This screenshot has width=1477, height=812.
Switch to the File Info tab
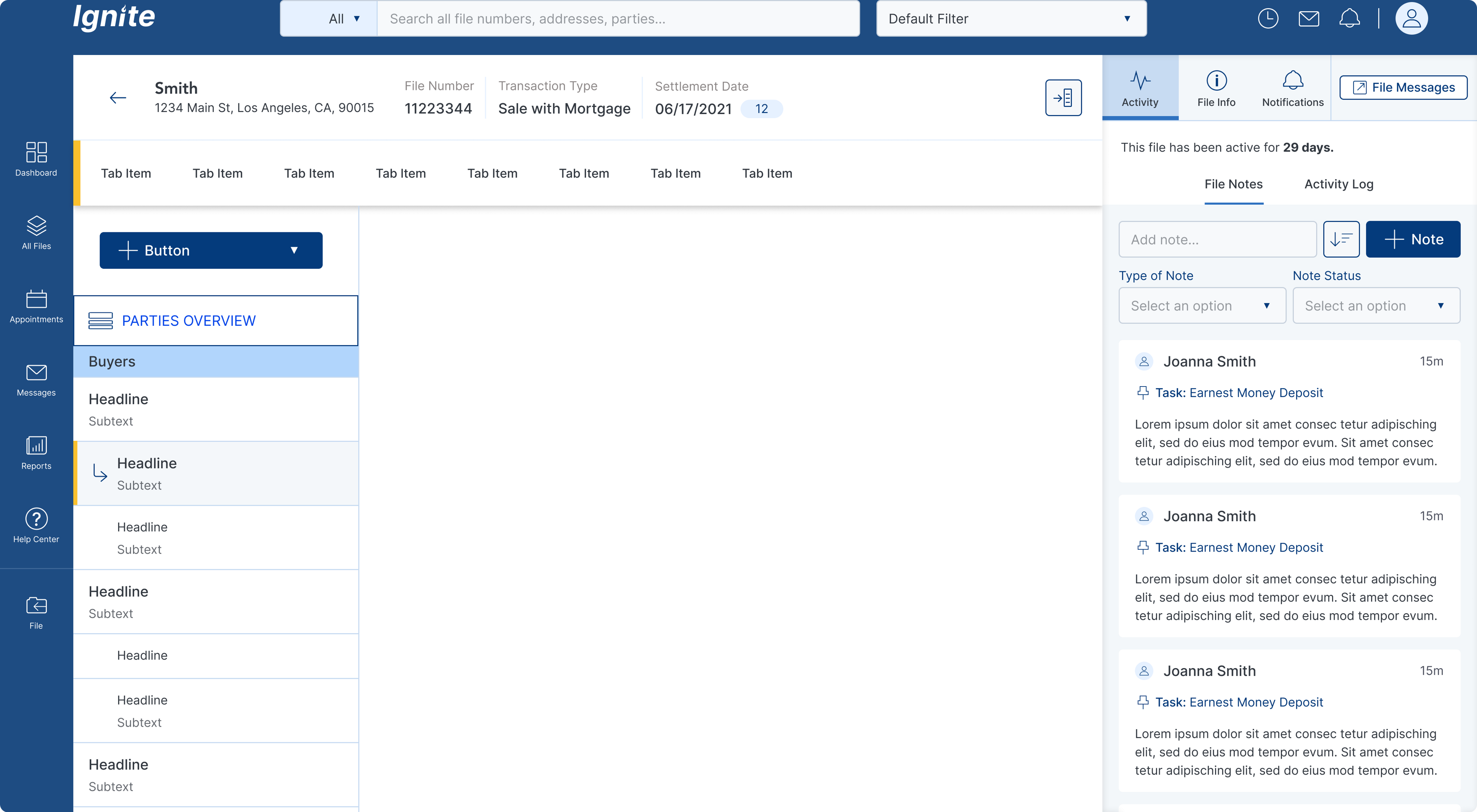pos(1216,88)
